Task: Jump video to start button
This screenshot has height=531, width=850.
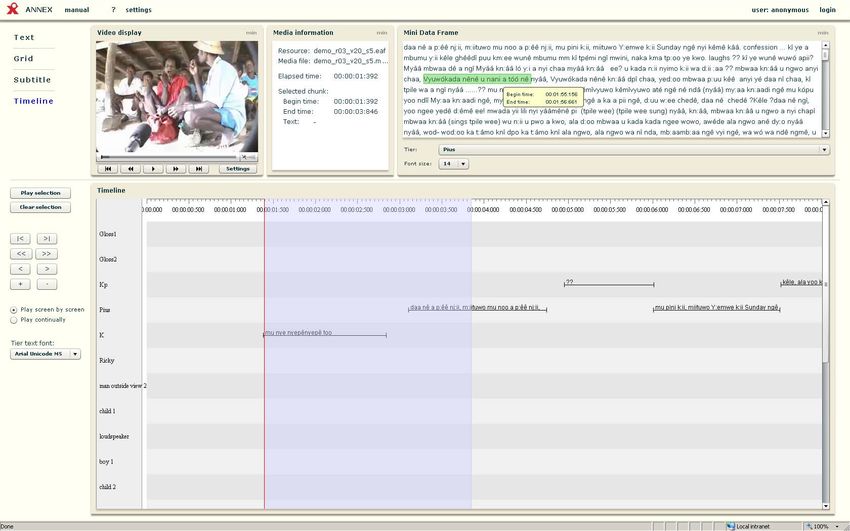Action: 108,169
